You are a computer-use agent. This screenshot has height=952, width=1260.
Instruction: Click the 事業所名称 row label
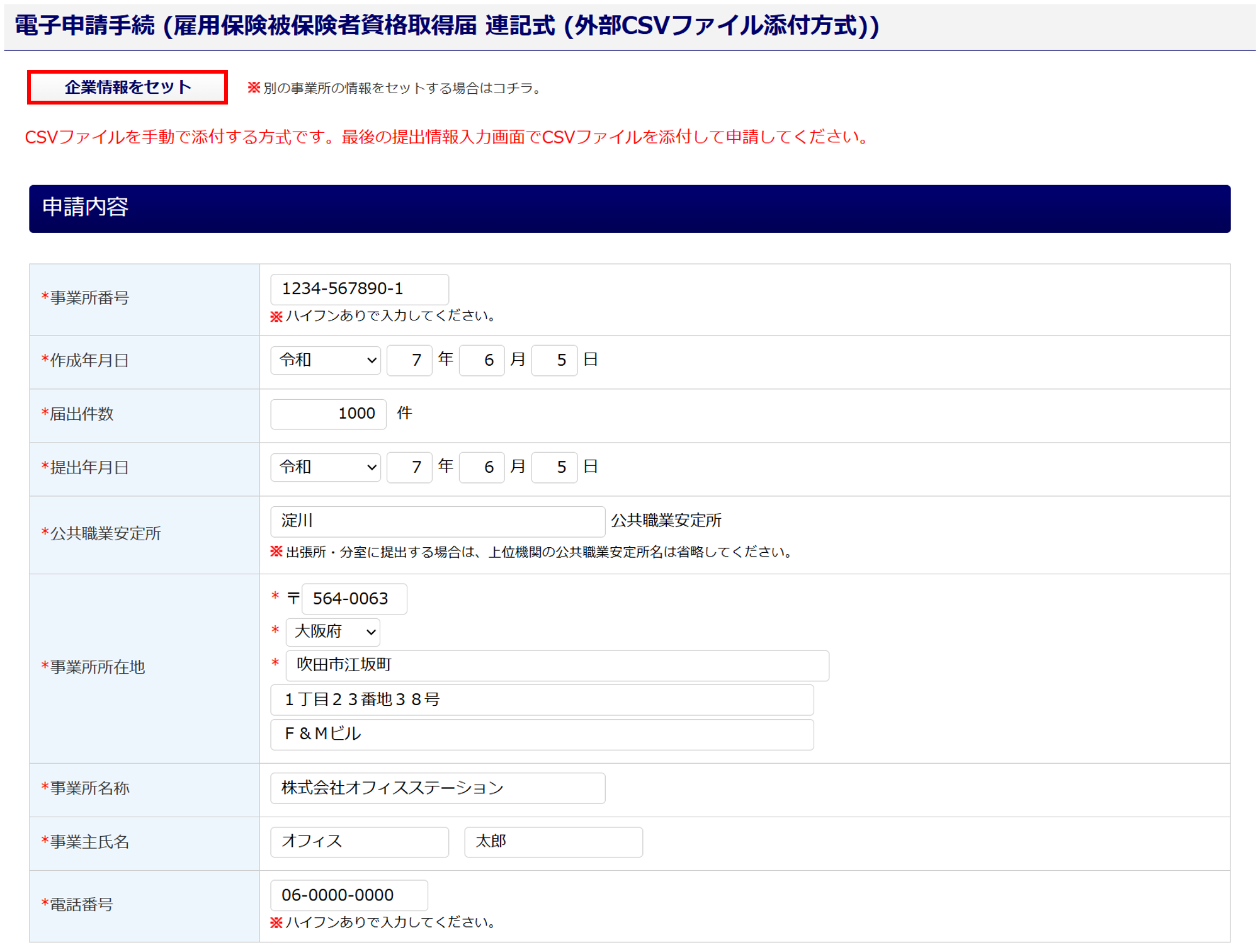pyautogui.click(x=85, y=788)
